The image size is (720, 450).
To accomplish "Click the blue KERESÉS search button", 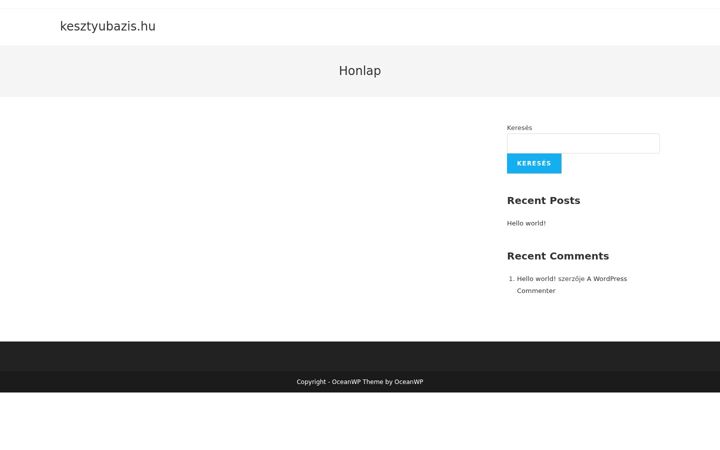I will click(534, 163).
